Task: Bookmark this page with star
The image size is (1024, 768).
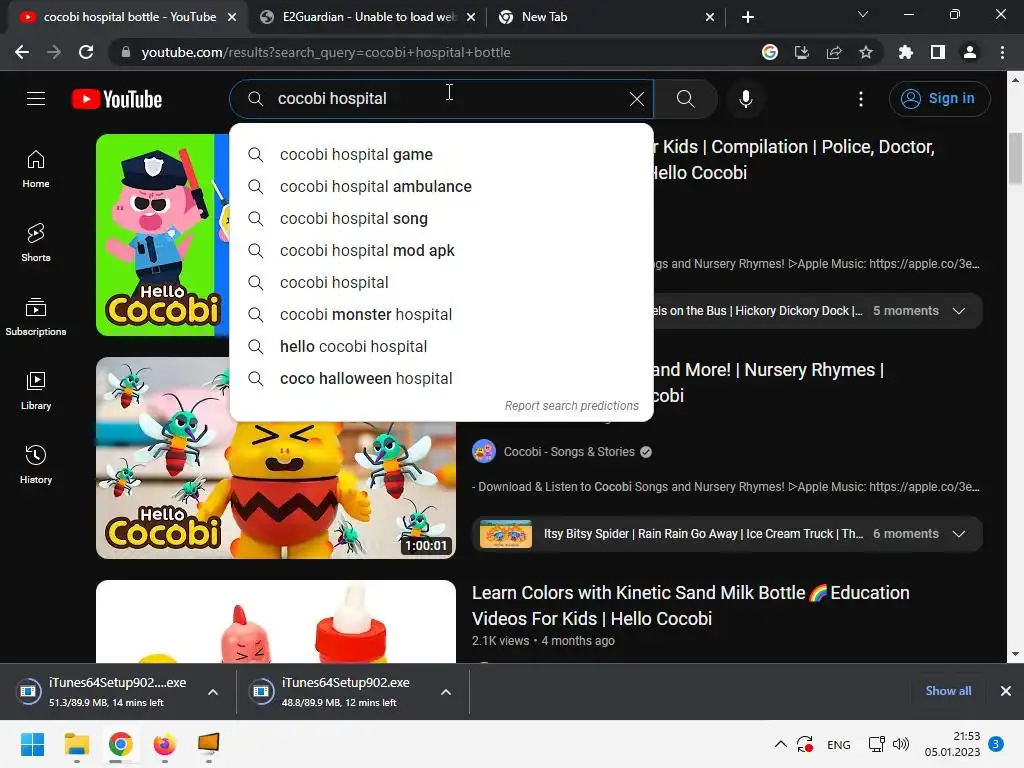Action: click(866, 52)
